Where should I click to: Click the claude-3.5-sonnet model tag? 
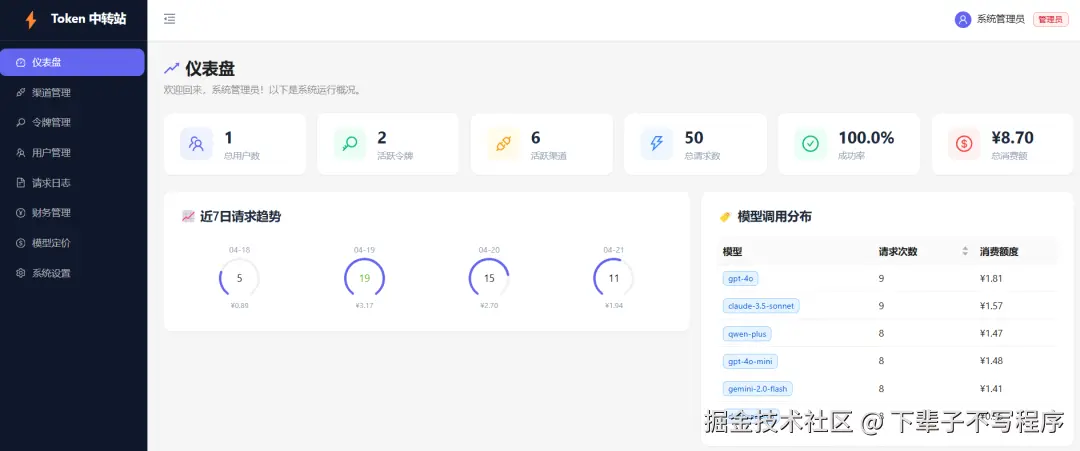click(x=761, y=306)
